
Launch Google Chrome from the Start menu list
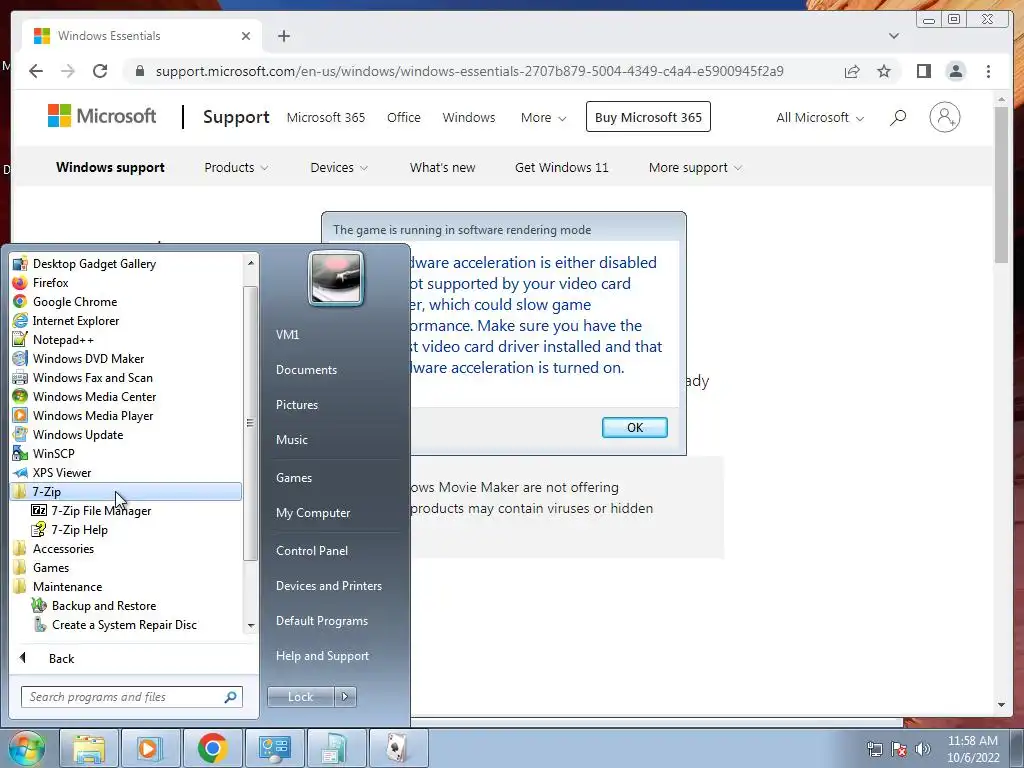coord(74,302)
